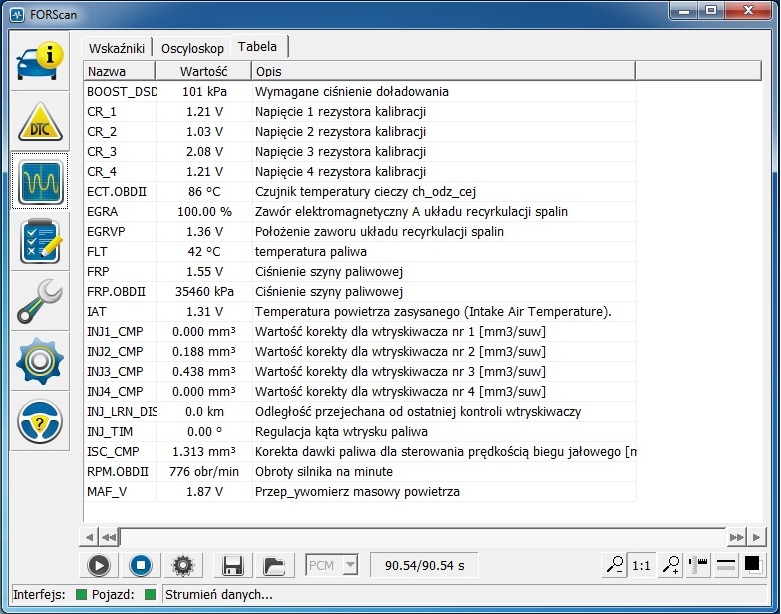Switch to the Oscyloskop tab
The height and width of the screenshot is (614, 781).
(x=192, y=48)
